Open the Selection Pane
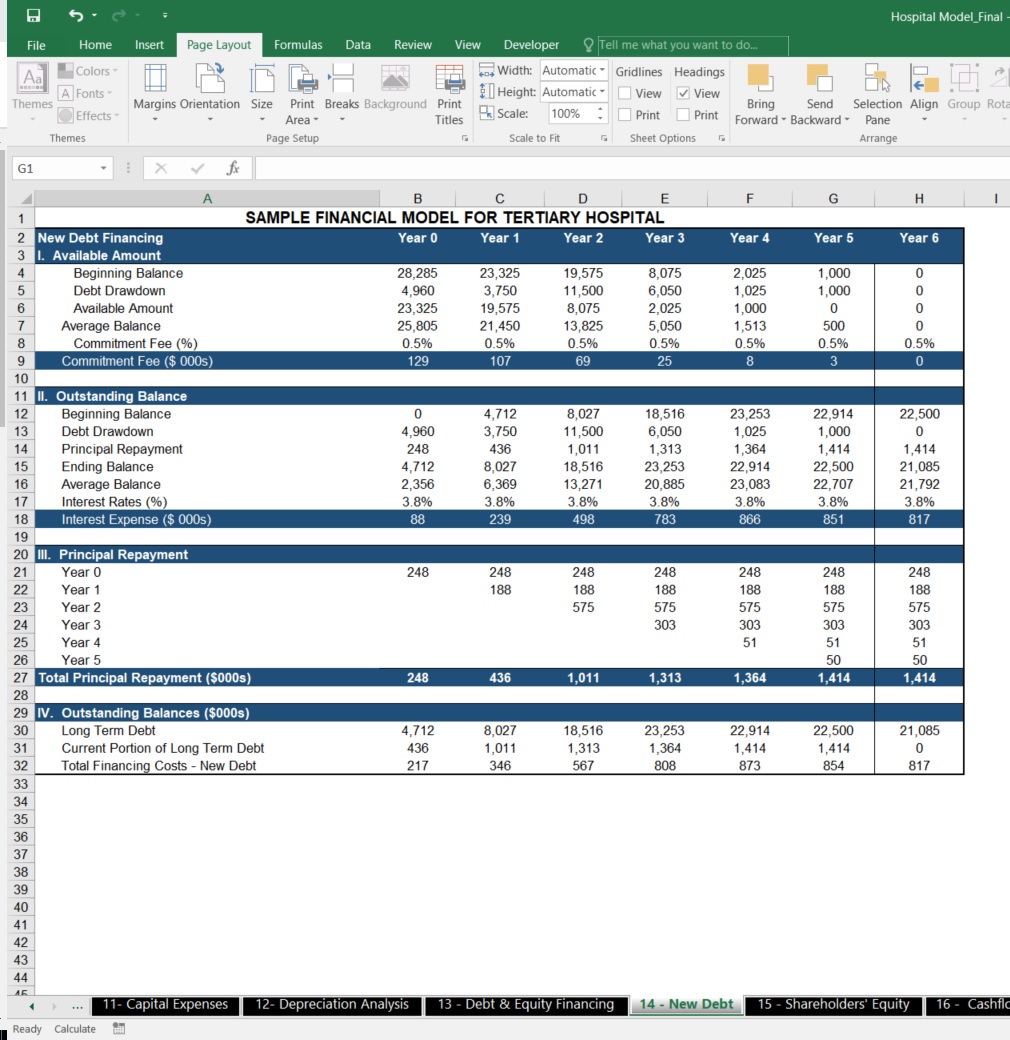Image resolution: width=1010 pixels, height=1040 pixels. pos(877,94)
